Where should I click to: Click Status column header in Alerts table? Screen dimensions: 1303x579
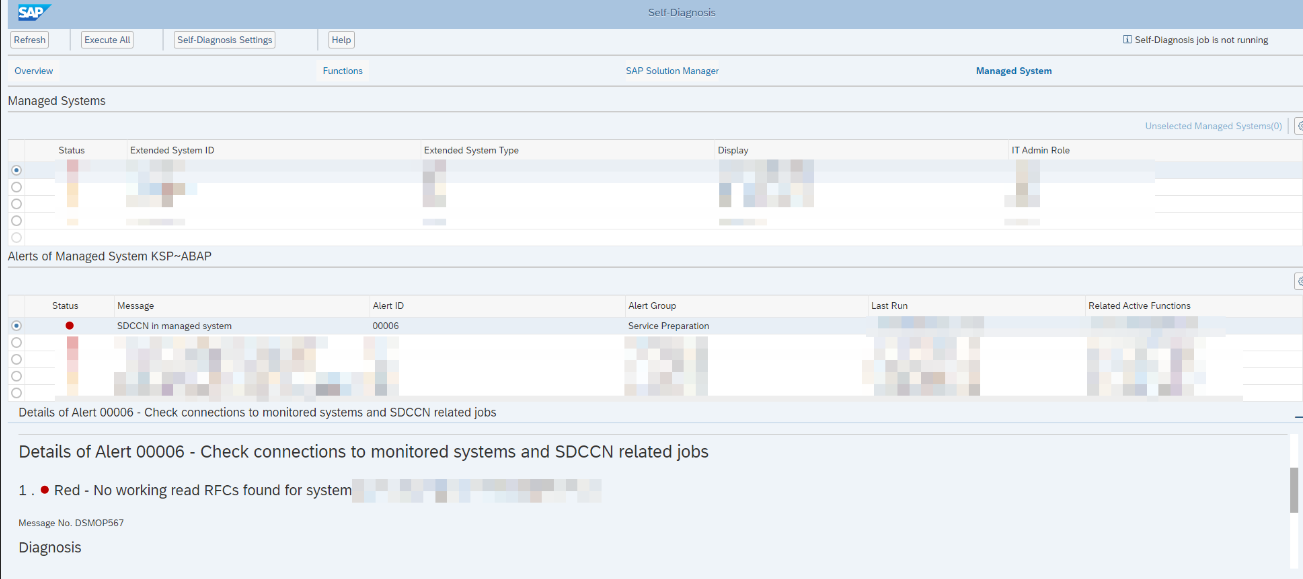pyautogui.click(x=65, y=306)
